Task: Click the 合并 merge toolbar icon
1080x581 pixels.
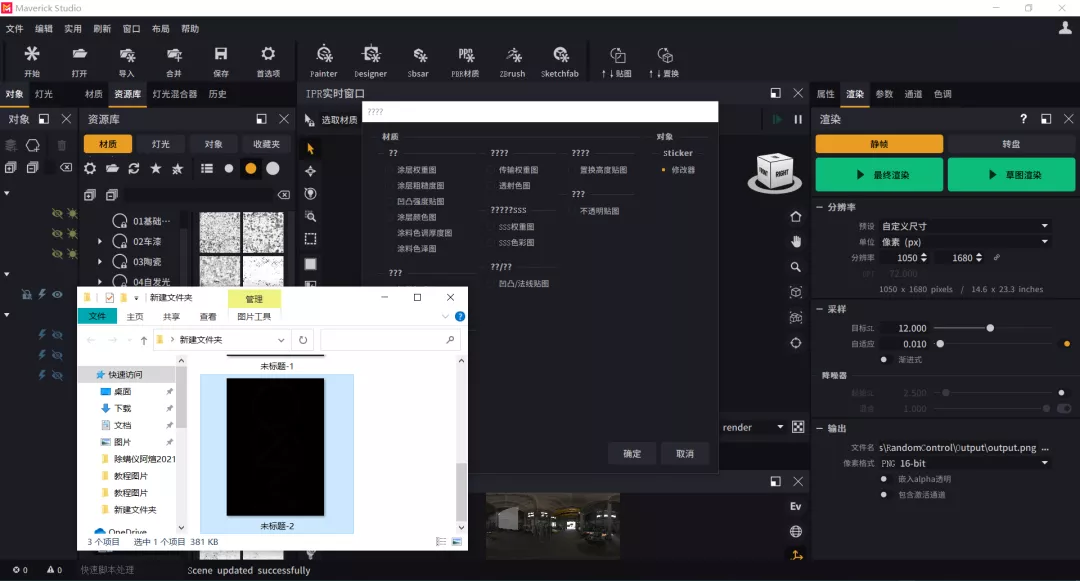Action: click(x=174, y=54)
